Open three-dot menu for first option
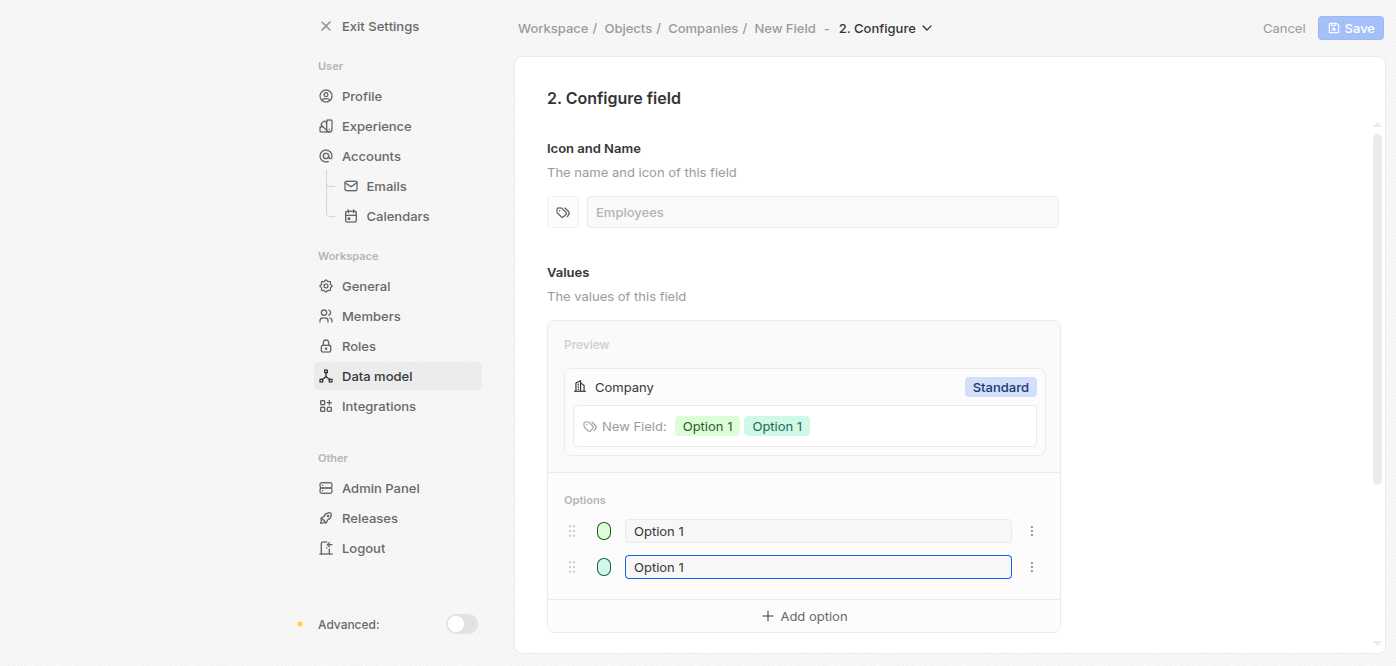Viewport: 1396px width, 666px height. [1032, 531]
